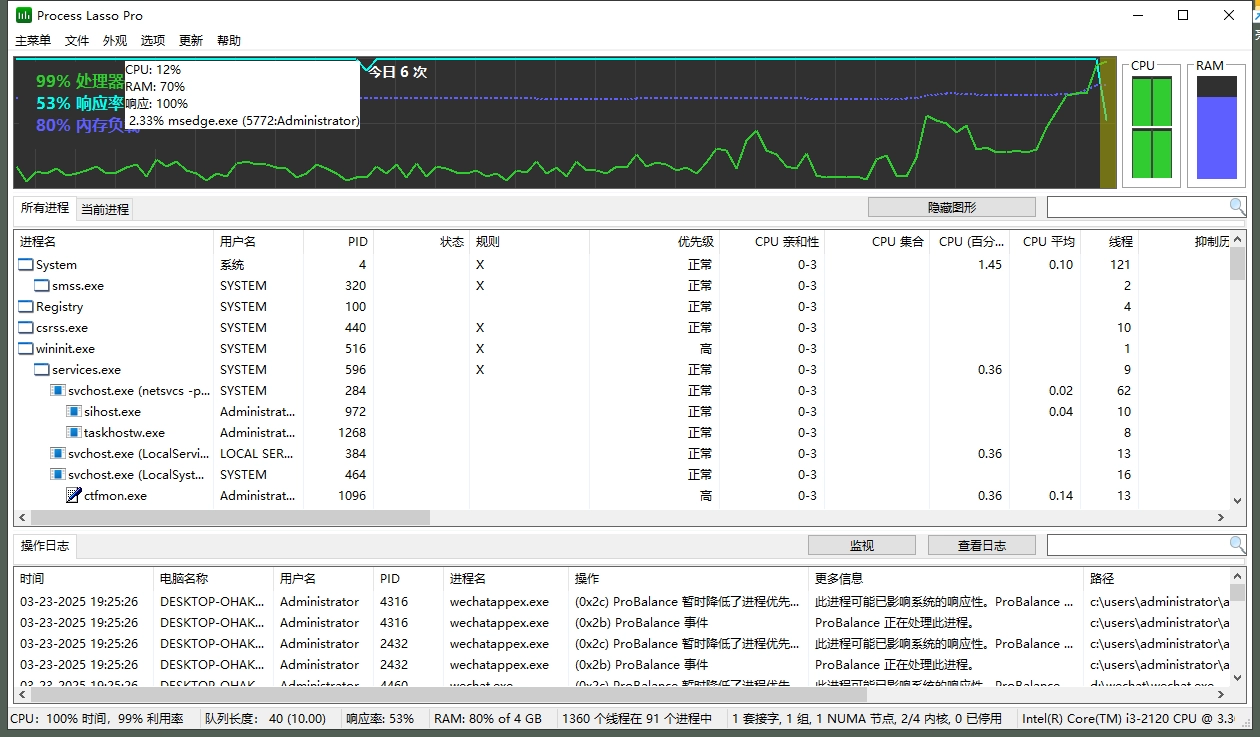Sort the log by 时间 column
This screenshot has height=737, width=1260.
pyautogui.click(x=84, y=578)
